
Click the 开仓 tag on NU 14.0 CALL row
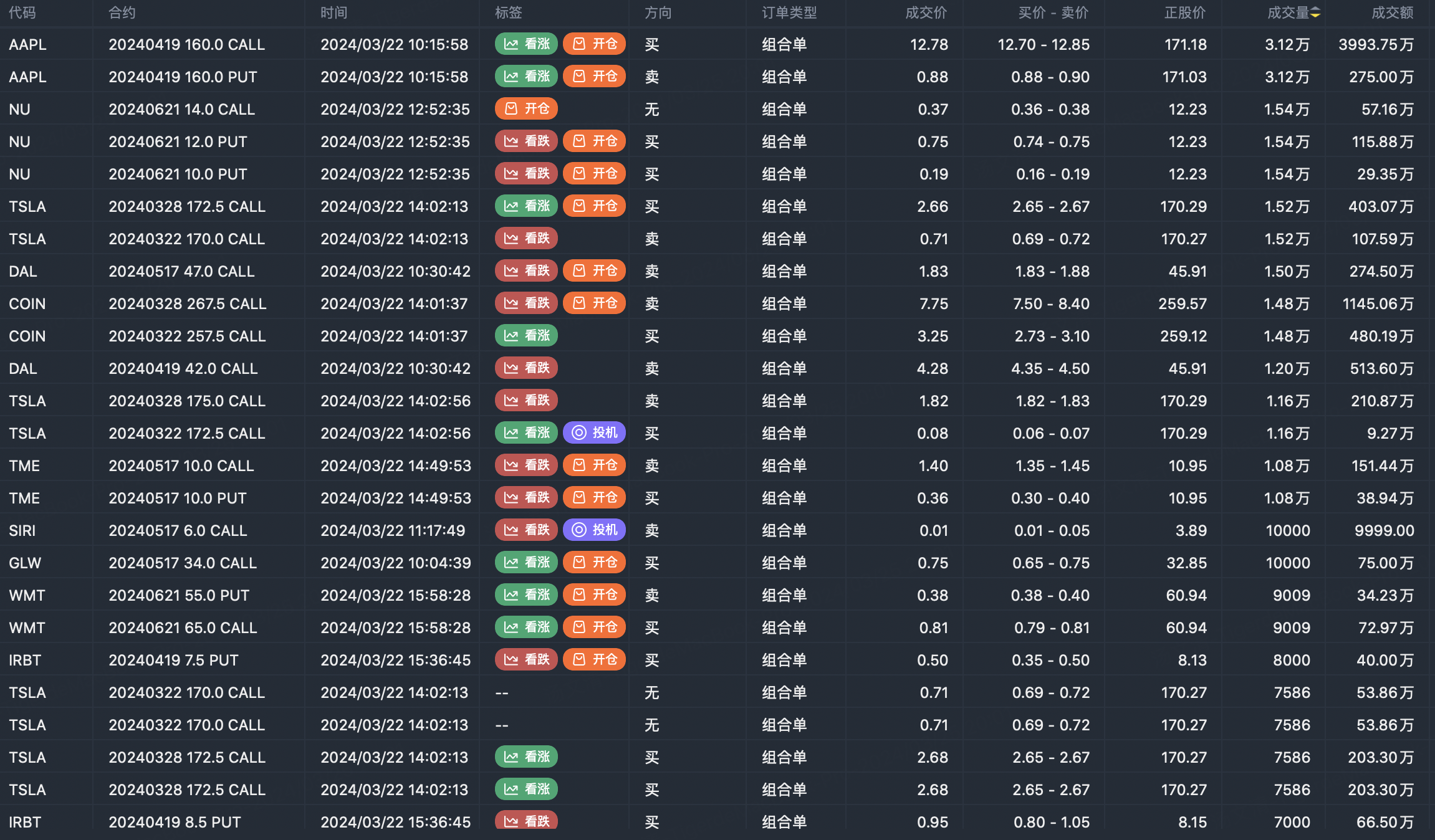pos(526,109)
